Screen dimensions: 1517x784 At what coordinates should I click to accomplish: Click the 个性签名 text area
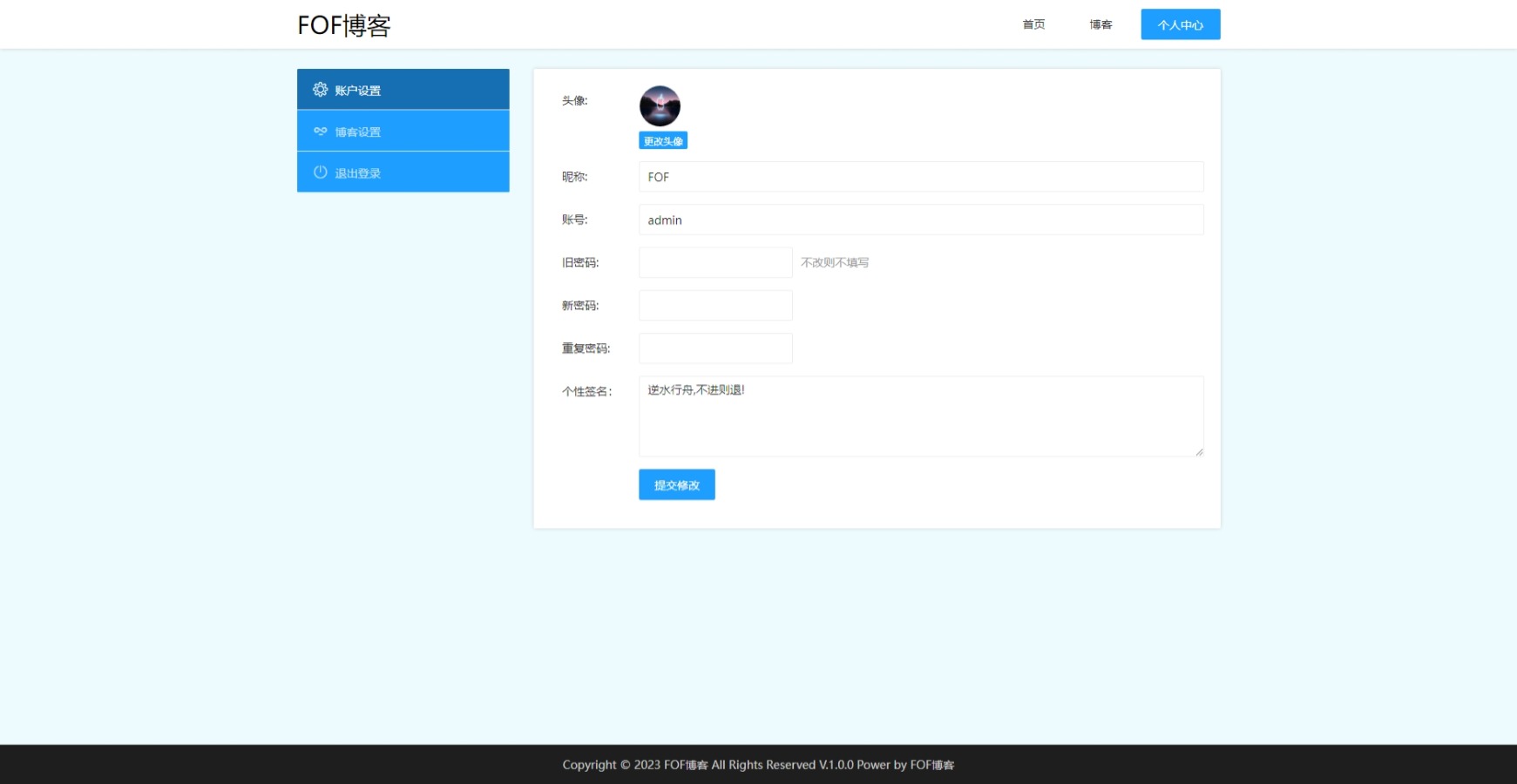(x=921, y=416)
